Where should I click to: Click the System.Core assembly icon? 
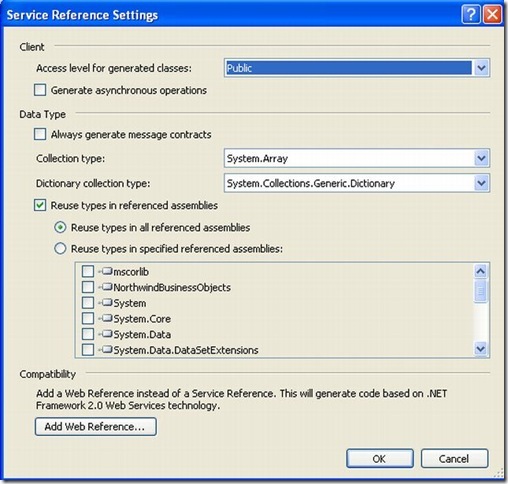coord(107,318)
